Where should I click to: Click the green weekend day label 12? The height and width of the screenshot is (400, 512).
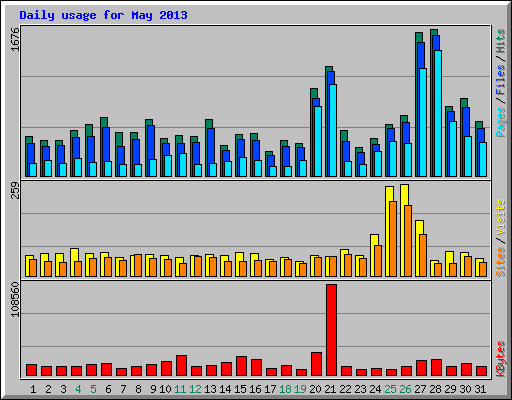point(195,389)
